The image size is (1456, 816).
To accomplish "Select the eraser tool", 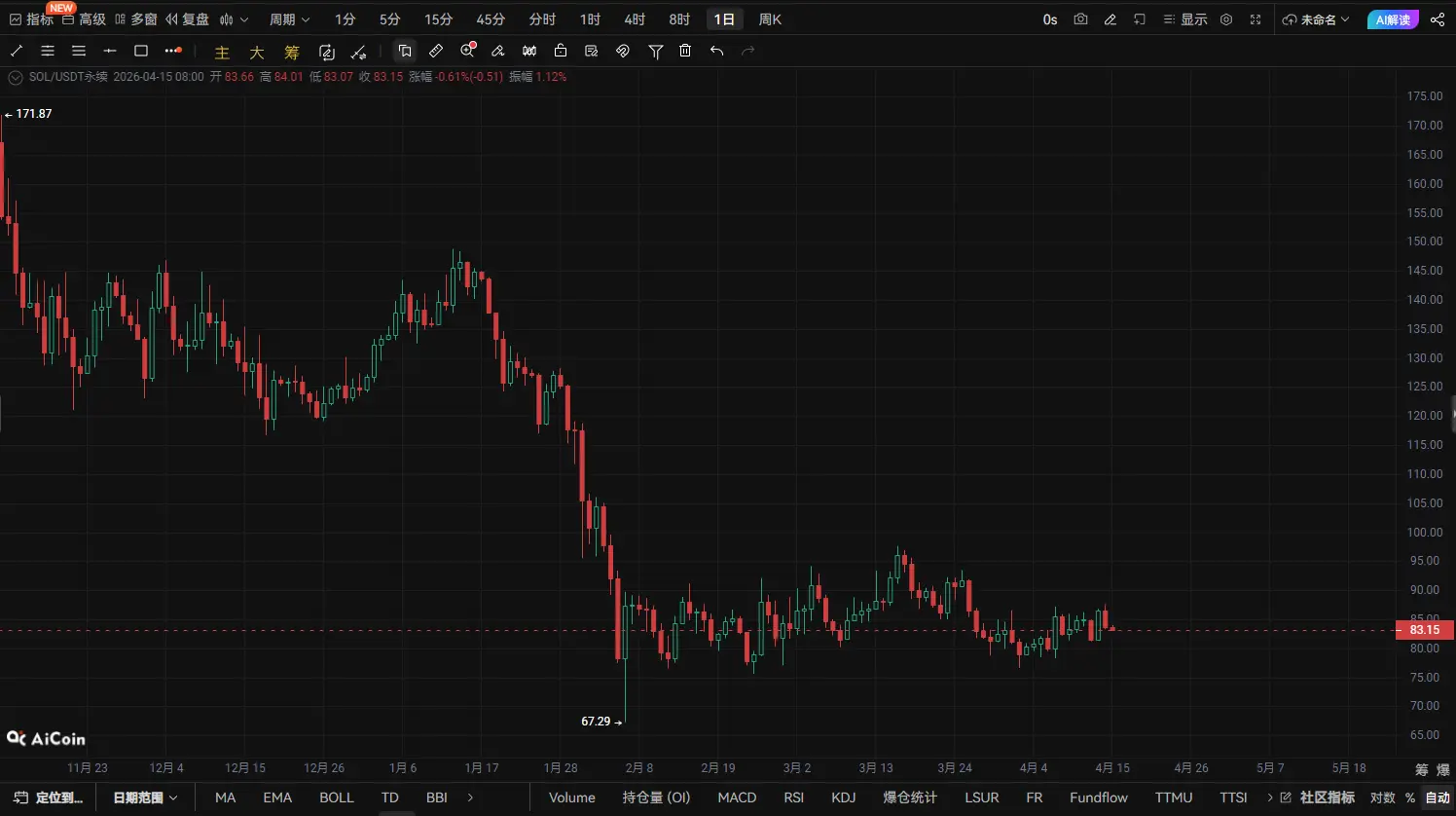I will 498,51.
